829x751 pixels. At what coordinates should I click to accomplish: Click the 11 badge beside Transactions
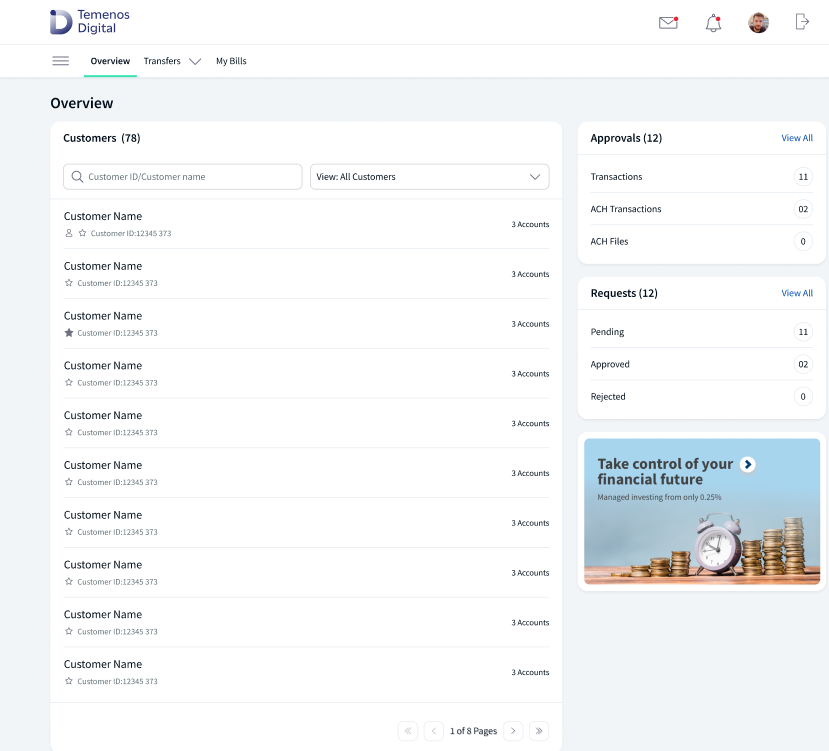coord(803,177)
